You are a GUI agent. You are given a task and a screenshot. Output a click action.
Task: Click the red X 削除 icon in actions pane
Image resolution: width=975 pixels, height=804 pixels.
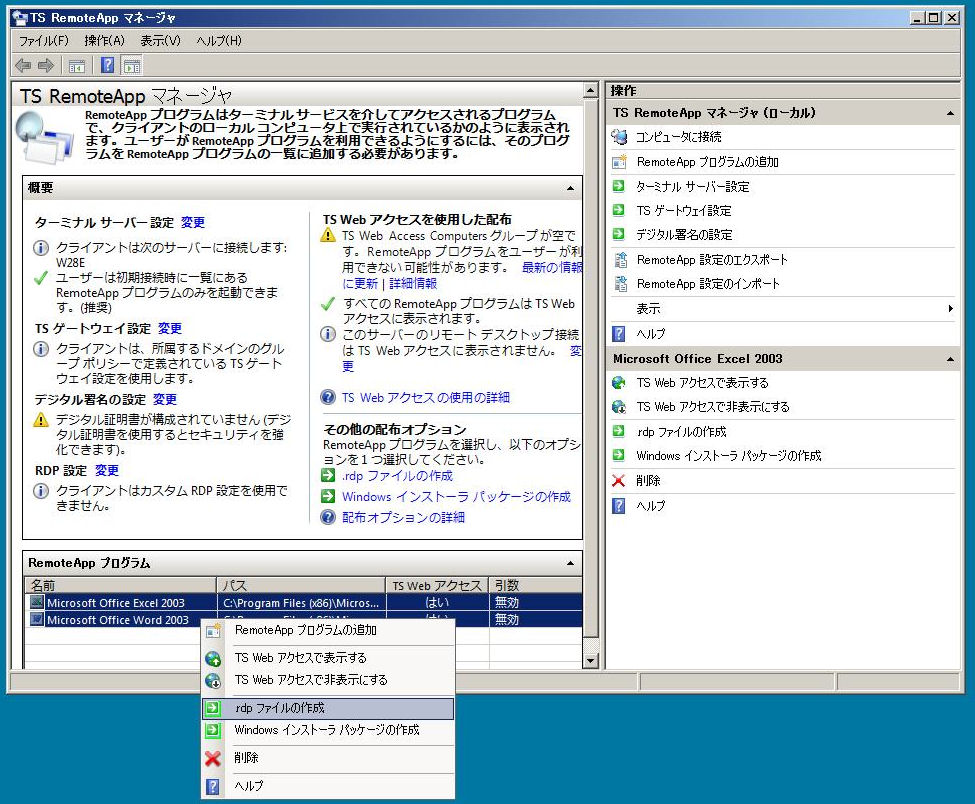618,481
